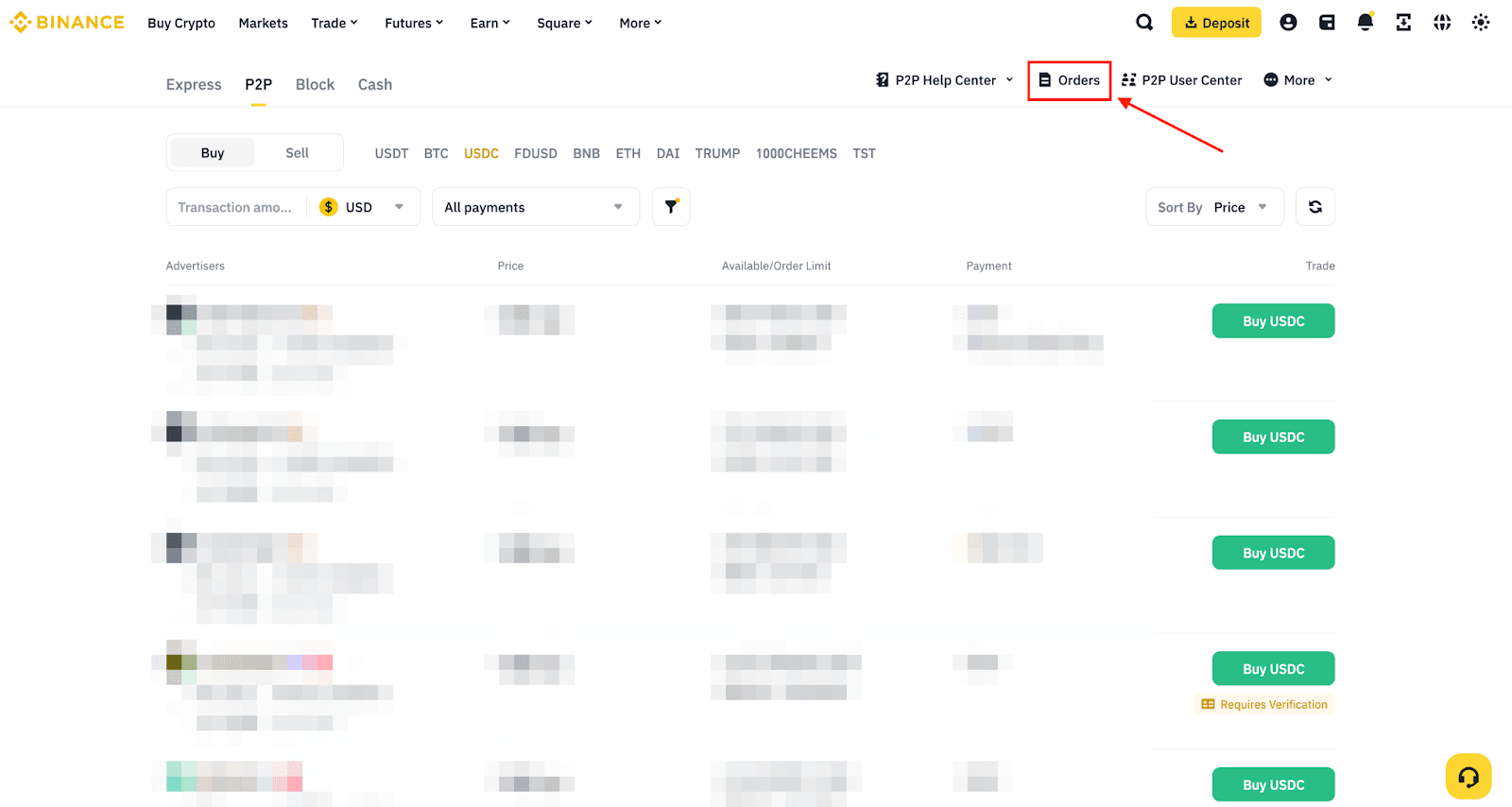Select the 1000CHEEMS coin tab

pos(796,153)
